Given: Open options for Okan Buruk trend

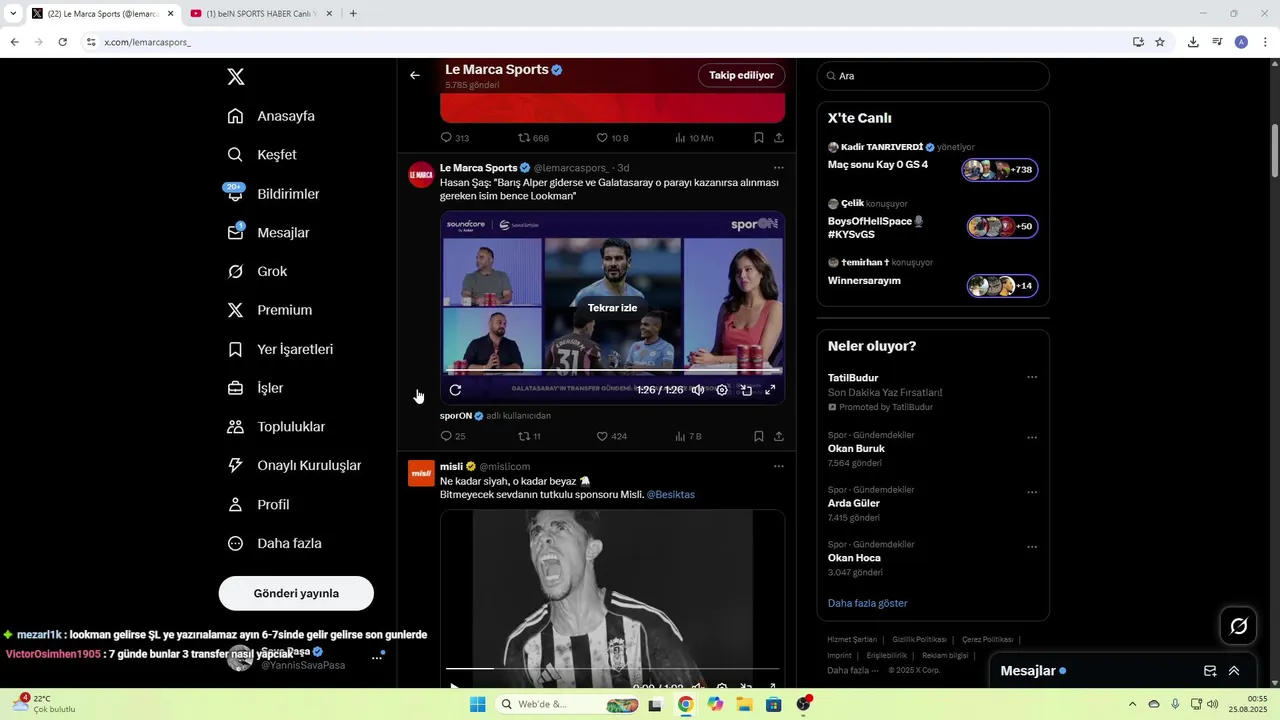Looking at the screenshot, I should pyautogui.click(x=1032, y=438).
